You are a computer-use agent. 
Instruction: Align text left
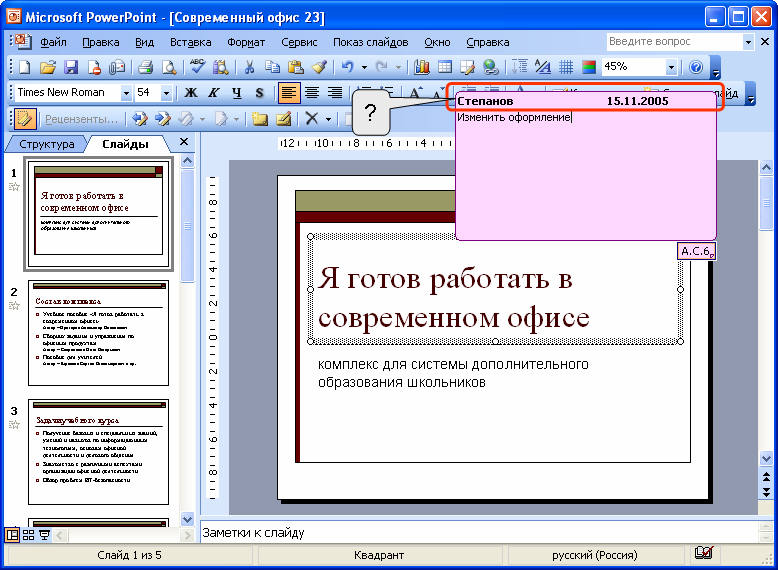click(x=289, y=93)
